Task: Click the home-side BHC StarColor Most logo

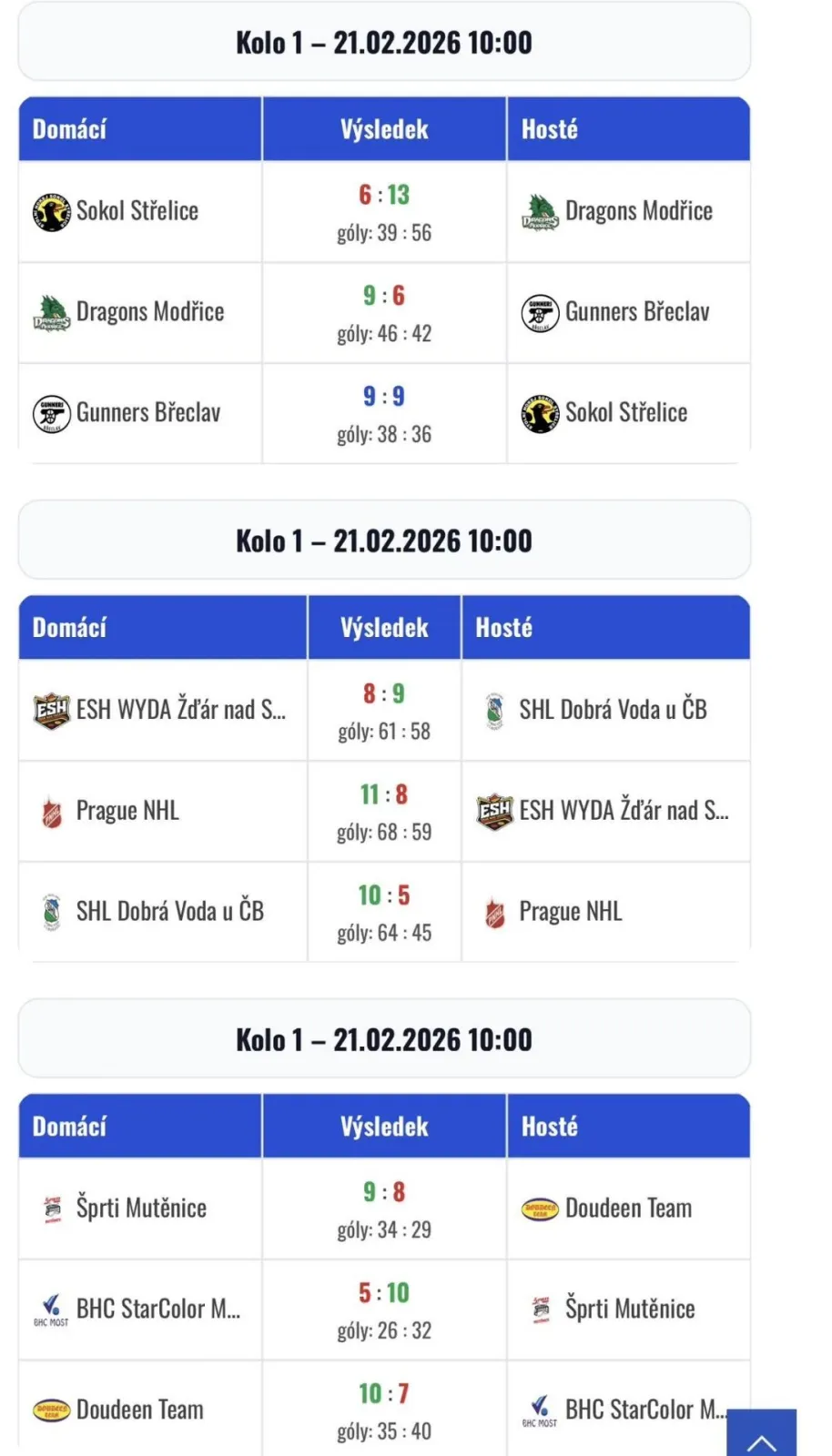Action: pyautogui.click(x=52, y=1310)
